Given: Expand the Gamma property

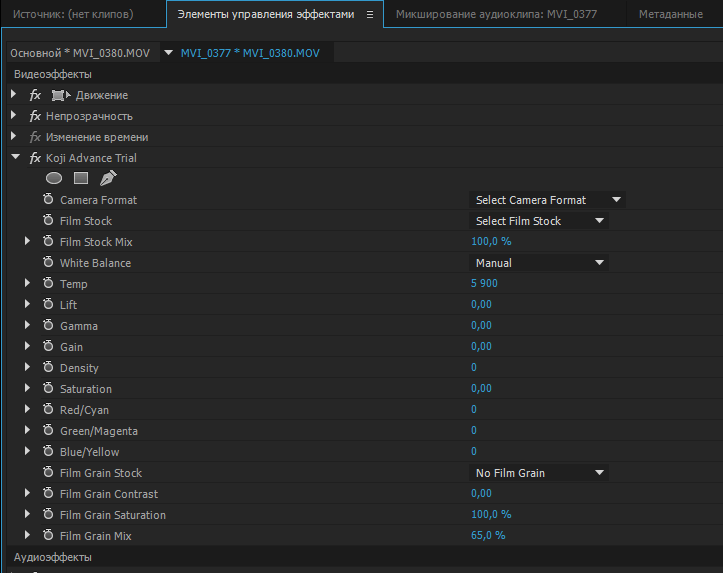Looking at the screenshot, I should [x=28, y=326].
